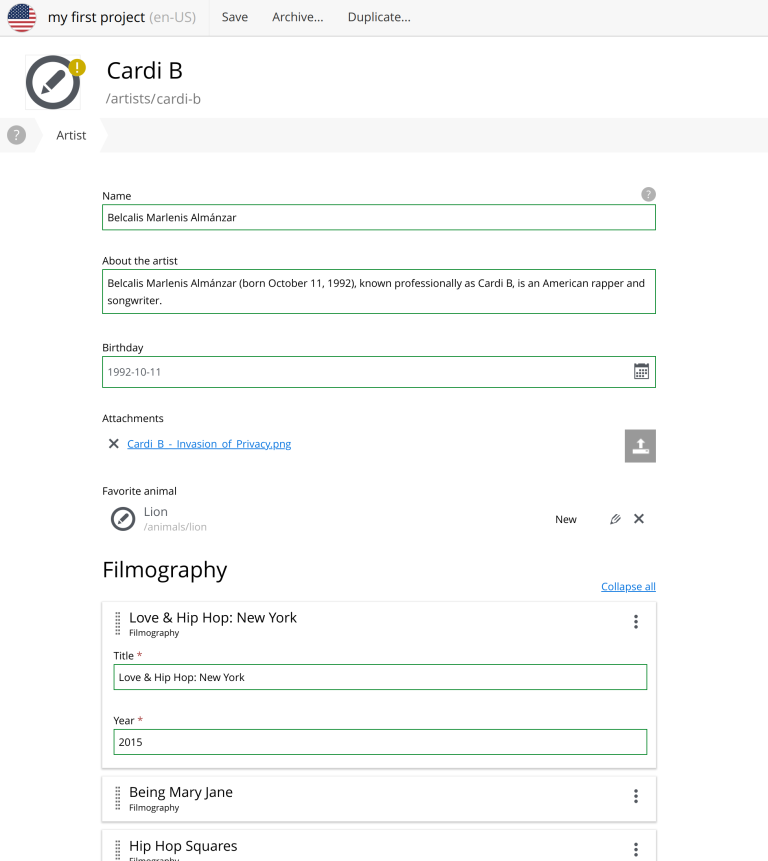
Task: Edit the Lion favorite animal reference
Action: pos(615,519)
